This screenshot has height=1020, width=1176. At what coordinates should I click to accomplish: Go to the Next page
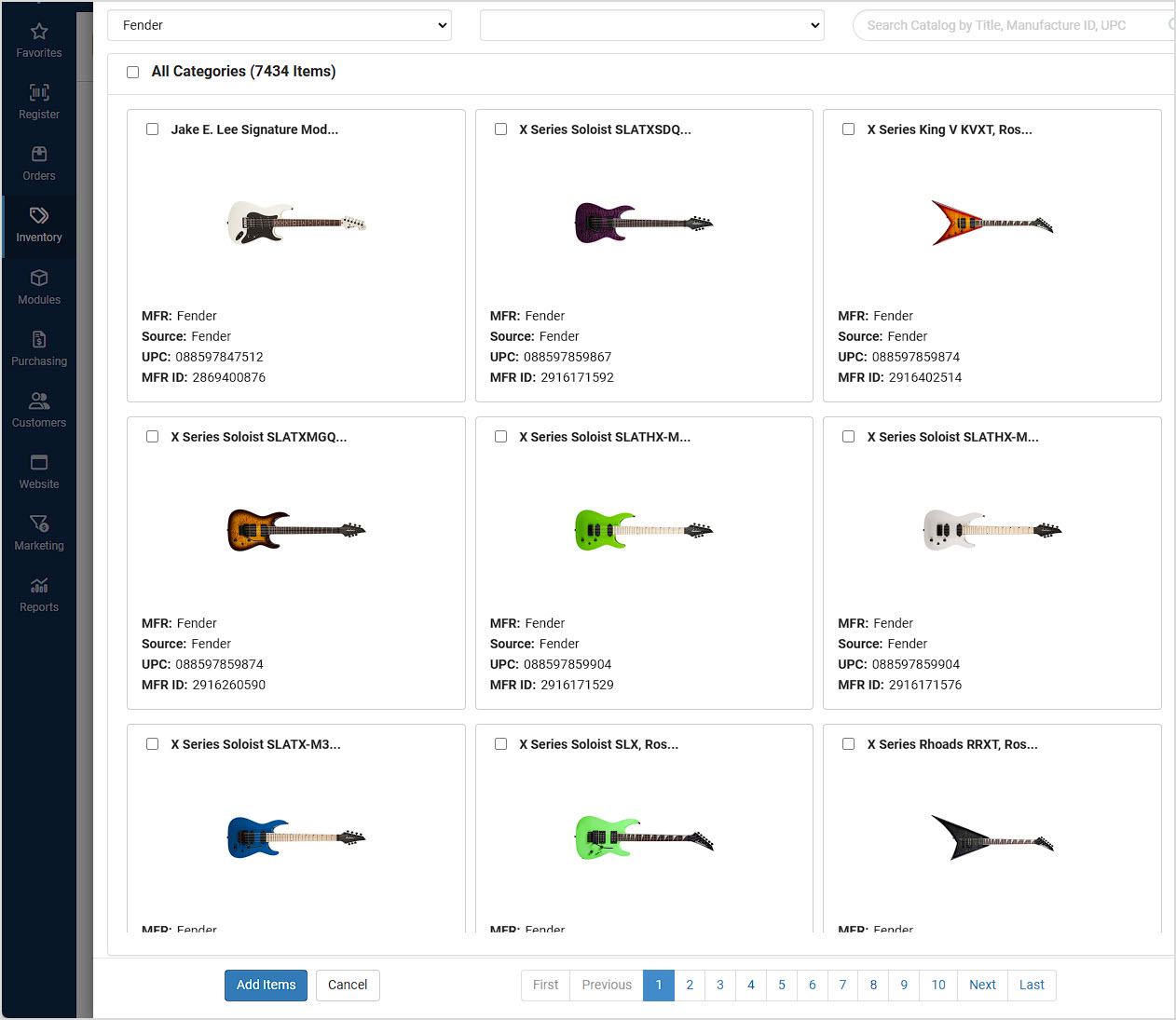[x=982, y=986]
